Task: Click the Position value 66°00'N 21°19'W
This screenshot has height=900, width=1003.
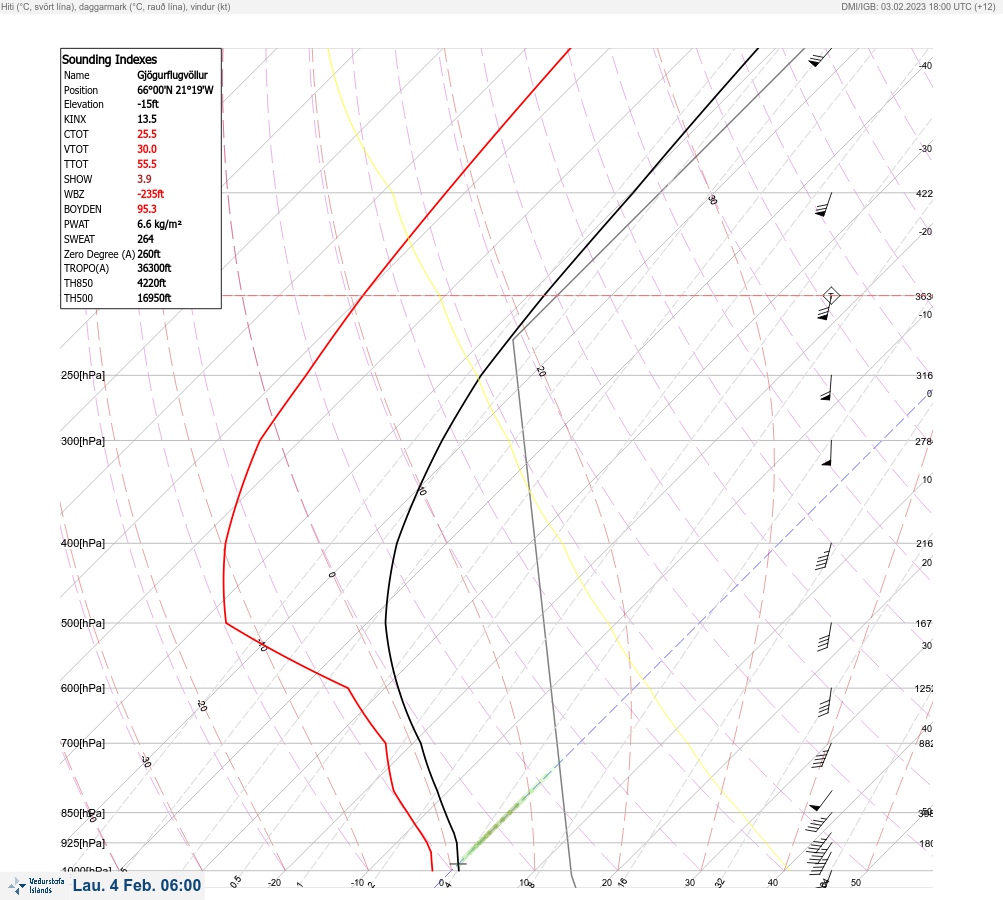Action: (x=175, y=90)
